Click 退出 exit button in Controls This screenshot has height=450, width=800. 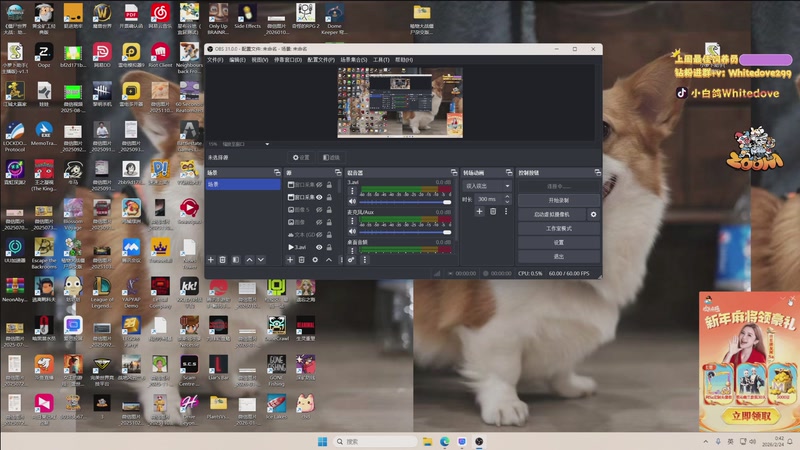(x=559, y=256)
